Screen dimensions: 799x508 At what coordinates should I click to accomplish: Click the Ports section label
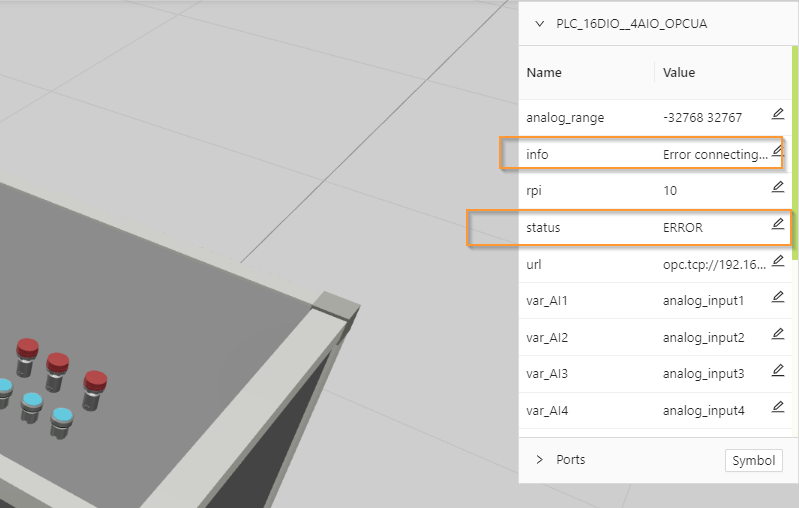pyautogui.click(x=571, y=460)
